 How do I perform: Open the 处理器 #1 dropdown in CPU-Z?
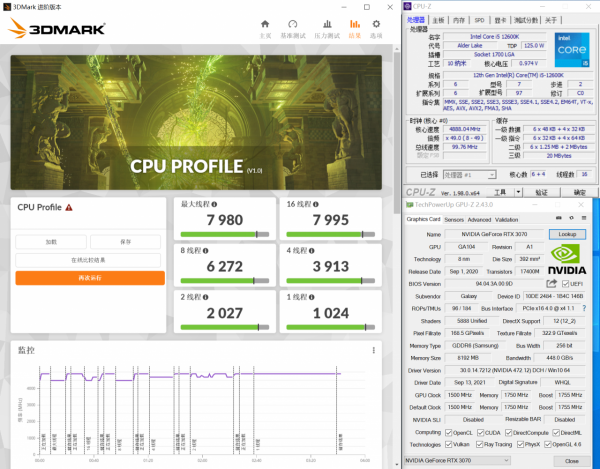(x=470, y=175)
